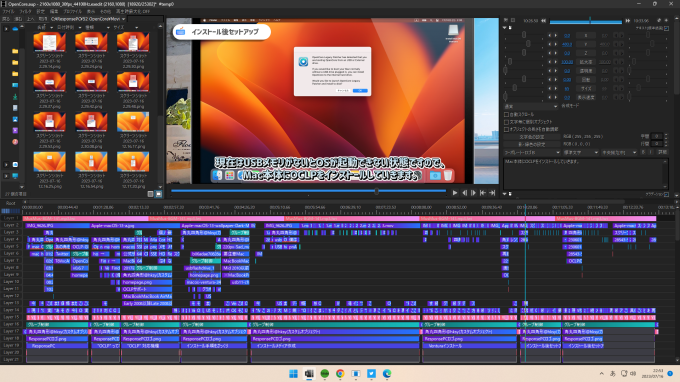The width and height of the screenshot is (680, 382).
Task: Toggle Layer 16 visibility in timeline
Action: (11, 324)
